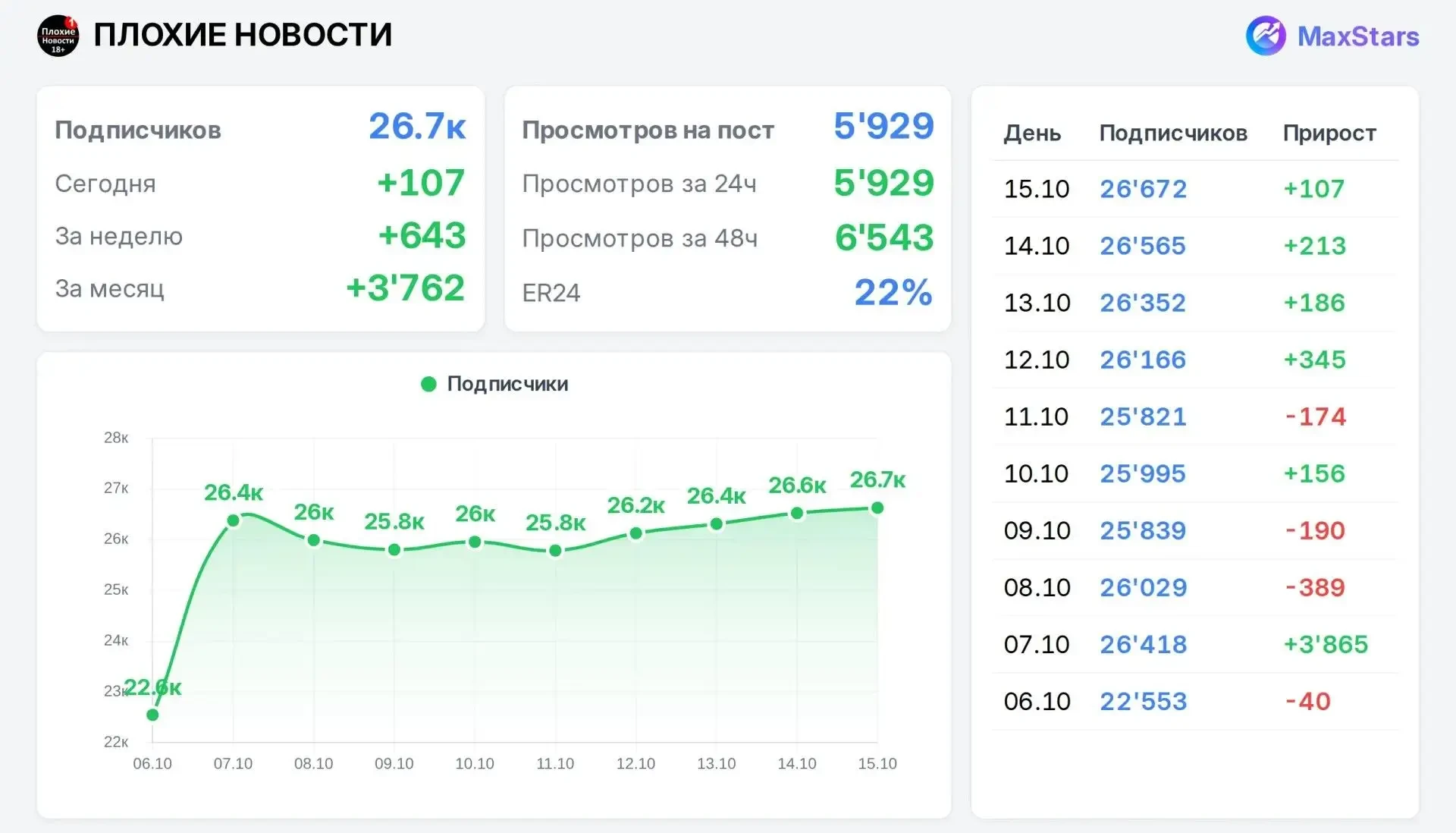Click the -389 growth value for 08.10
This screenshot has height=833, width=1456.
(1315, 587)
